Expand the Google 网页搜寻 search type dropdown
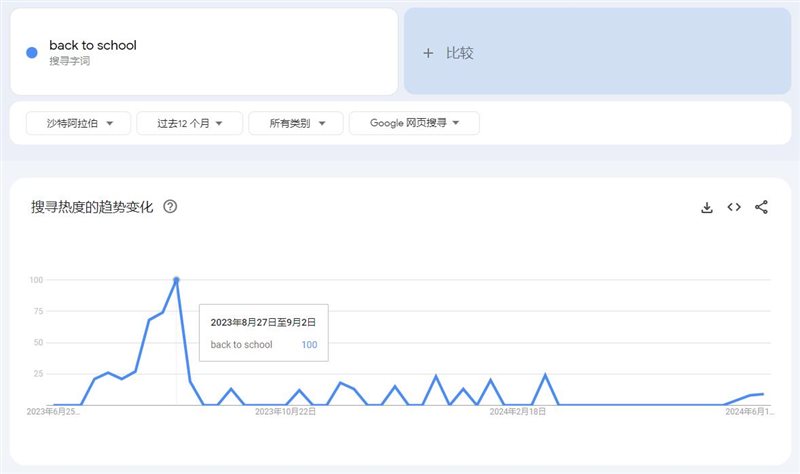 pos(414,123)
